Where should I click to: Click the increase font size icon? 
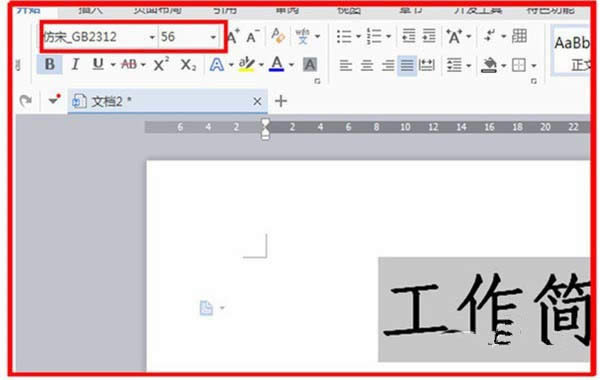click(233, 37)
